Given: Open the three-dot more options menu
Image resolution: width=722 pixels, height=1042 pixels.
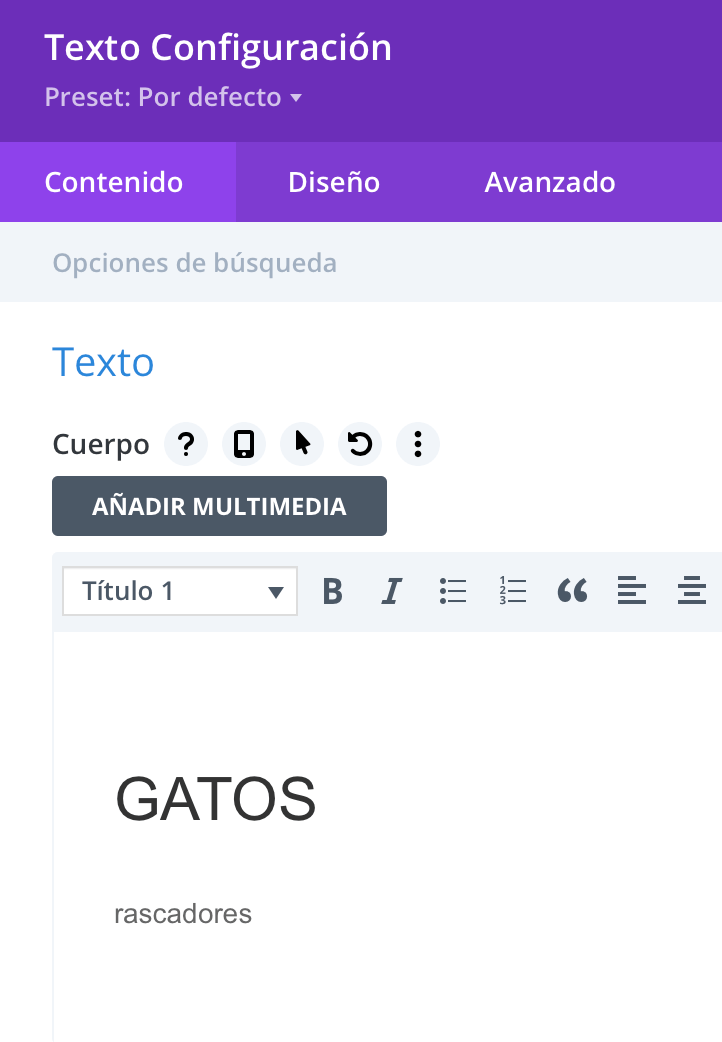Looking at the screenshot, I should click(x=418, y=444).
